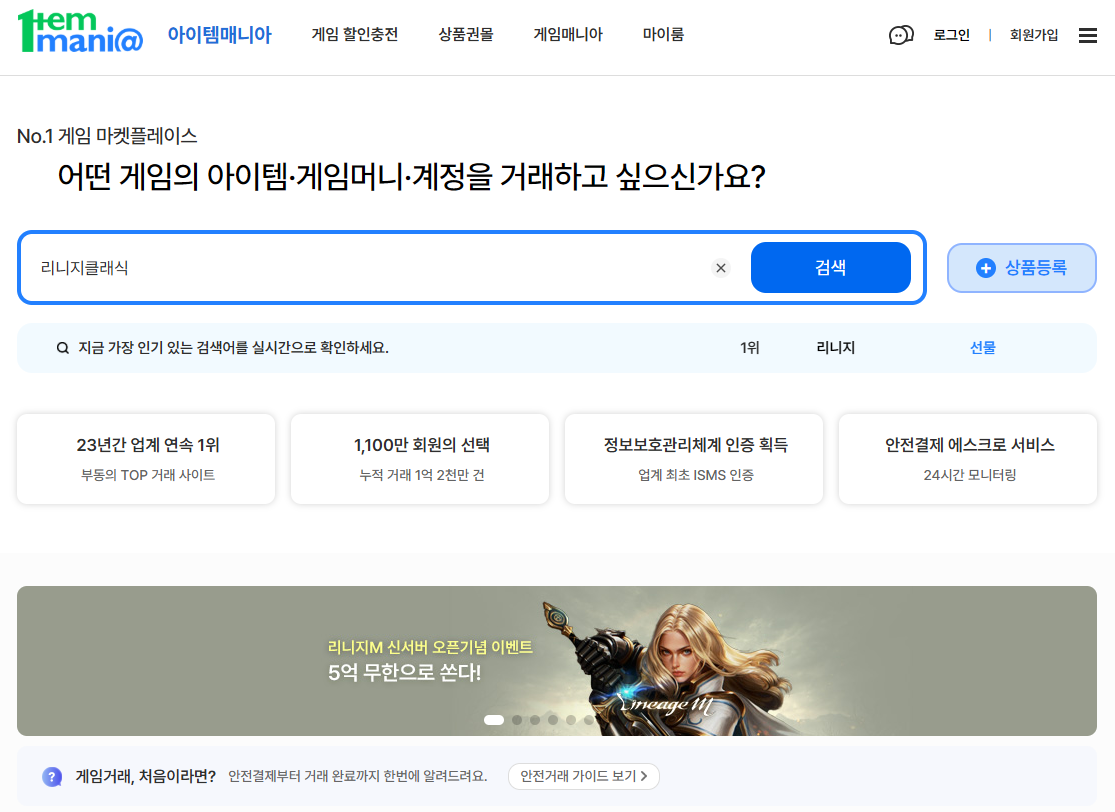Click the 안전거래 가이드 보기 button
Image resolution: width=1115 pixels, height=812 pixels.
pos(584,776)
